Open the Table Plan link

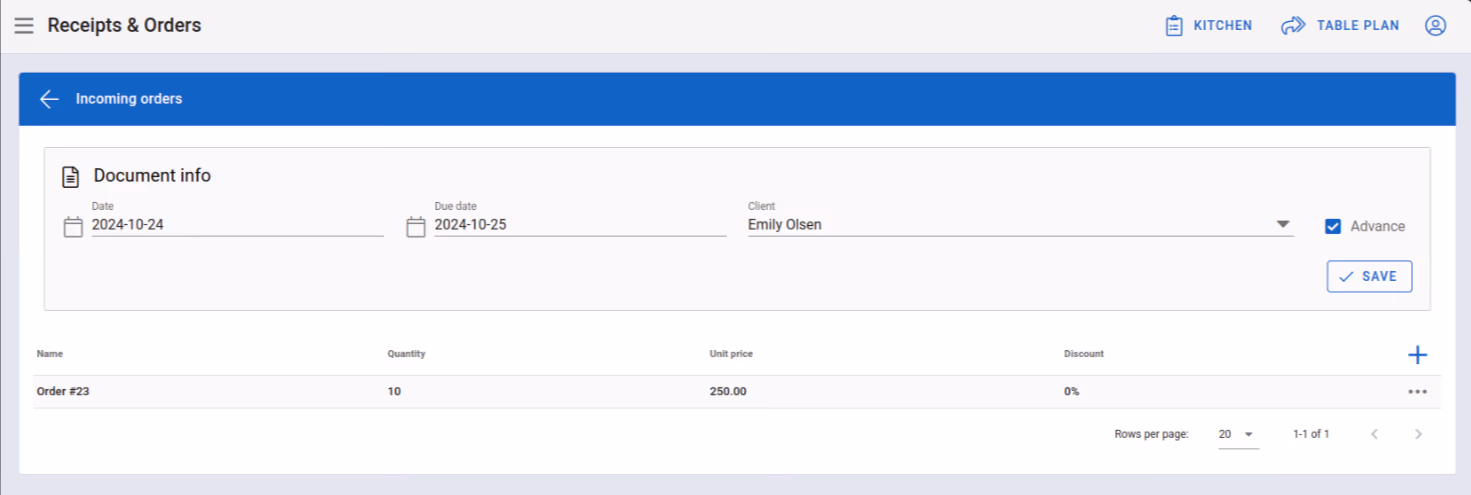[1340, 26]
